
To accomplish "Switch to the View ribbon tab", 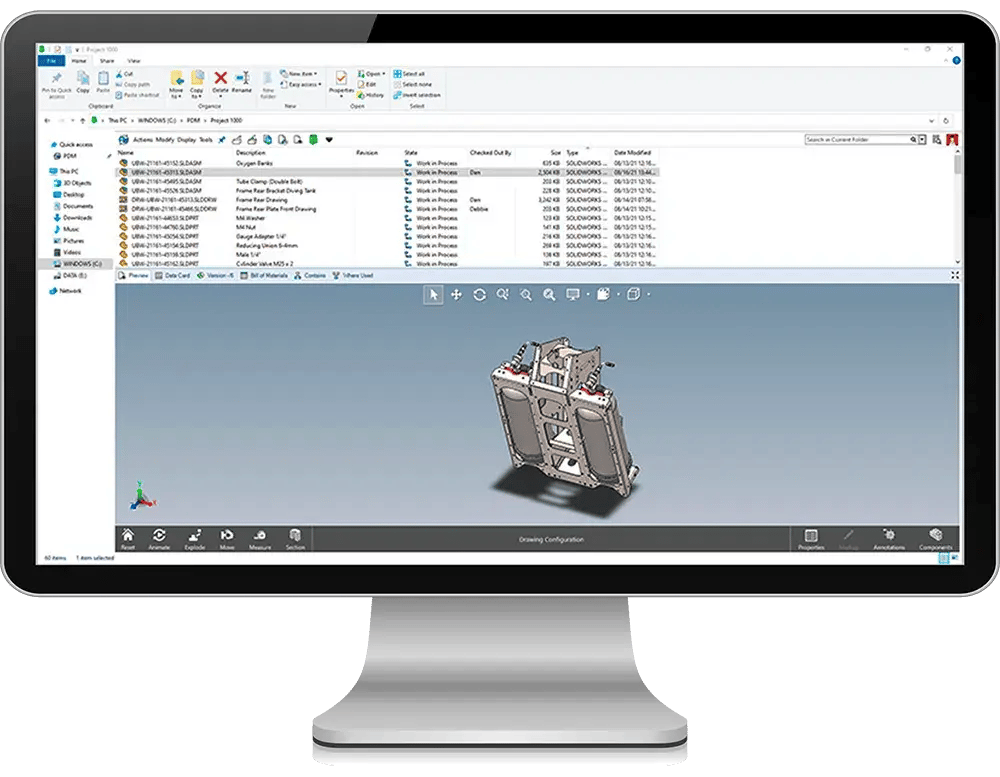I will 133,61.
